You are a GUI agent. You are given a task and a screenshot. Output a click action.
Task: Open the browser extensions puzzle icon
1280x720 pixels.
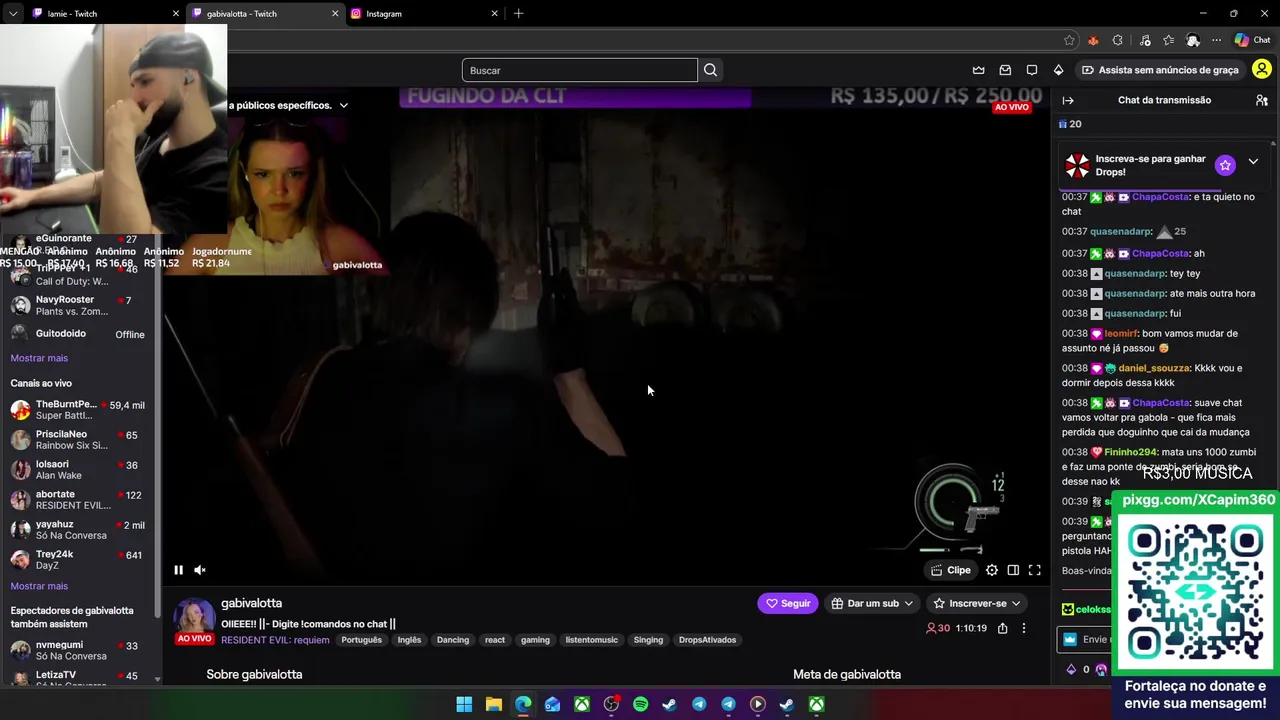[1118, 40]
